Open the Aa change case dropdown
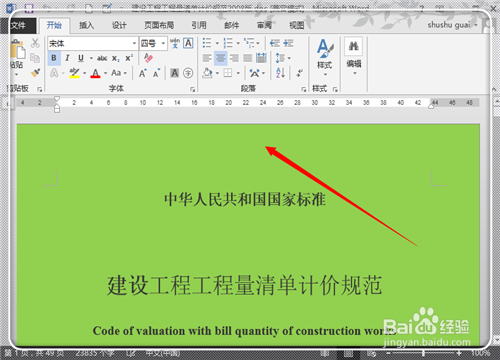Viewport: 500px width, 360px height. point(119,73)
